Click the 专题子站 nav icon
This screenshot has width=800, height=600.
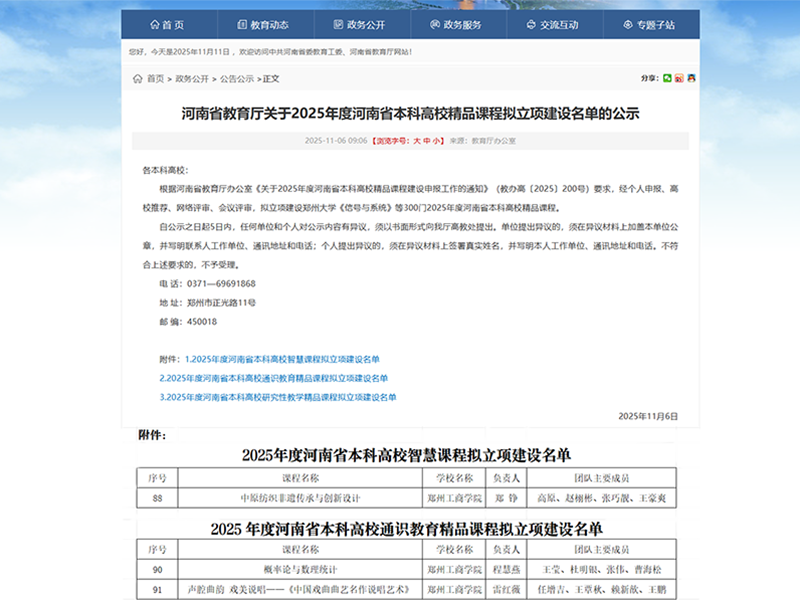point(627,24)
